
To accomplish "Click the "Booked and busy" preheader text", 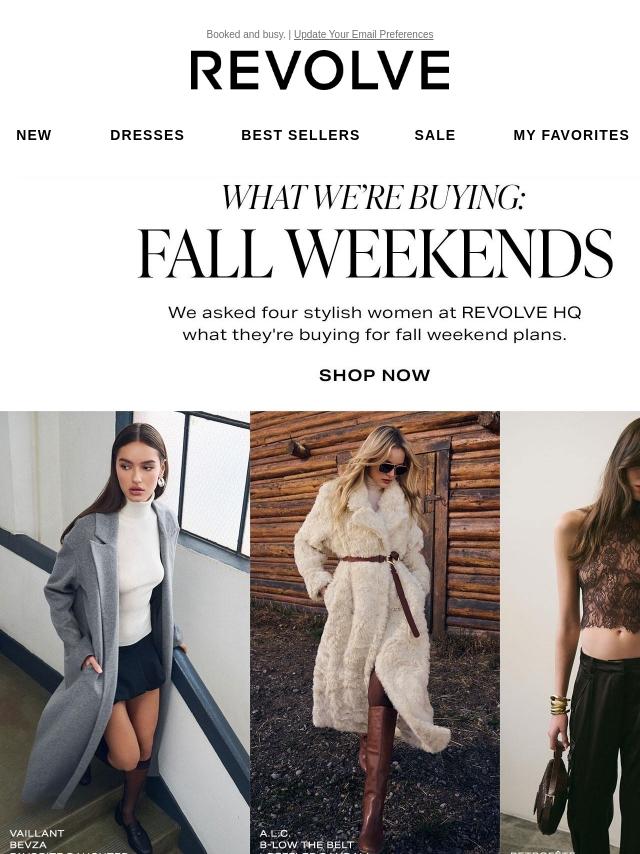I will click(x=246, y=34).
